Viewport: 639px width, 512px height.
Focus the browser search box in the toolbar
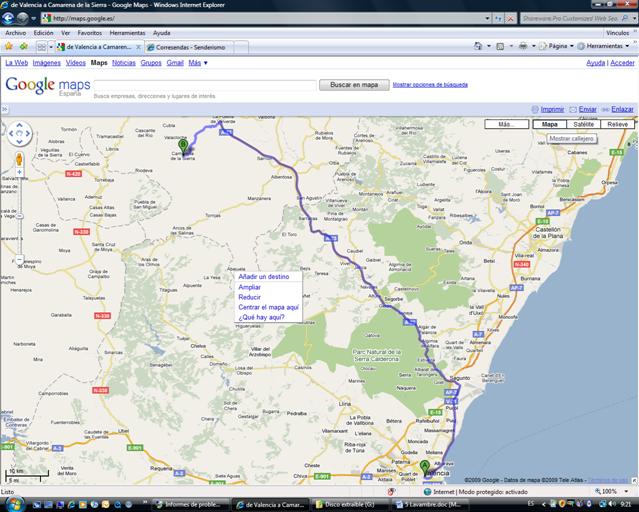click(x=570, y=18)
